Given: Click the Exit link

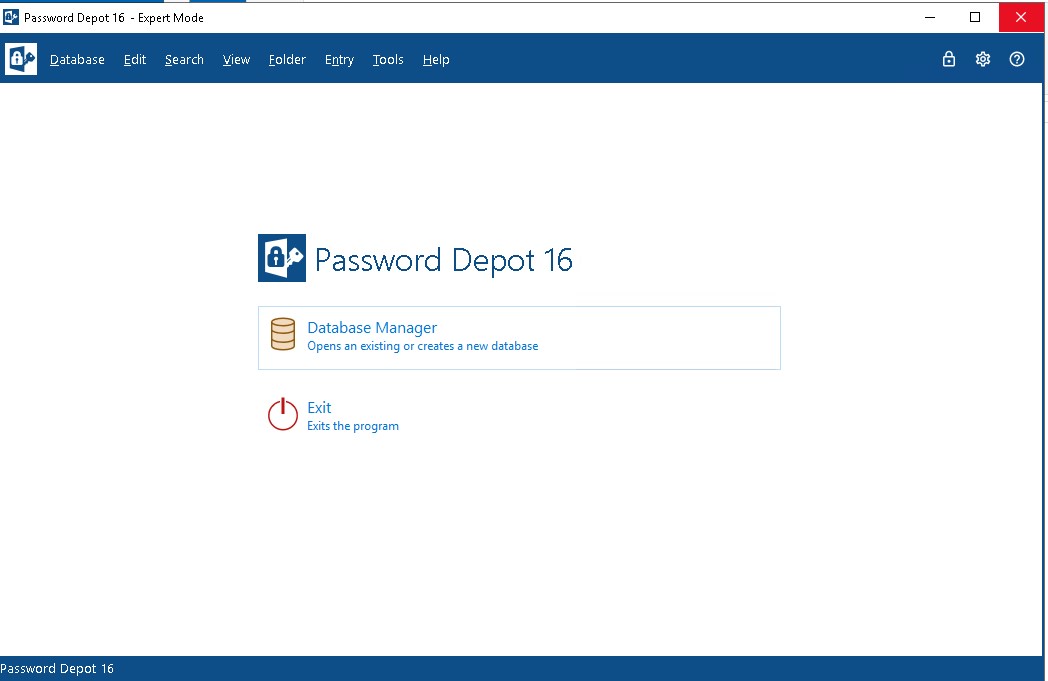Looking at the screenshot, I should [x=319, y=408].
